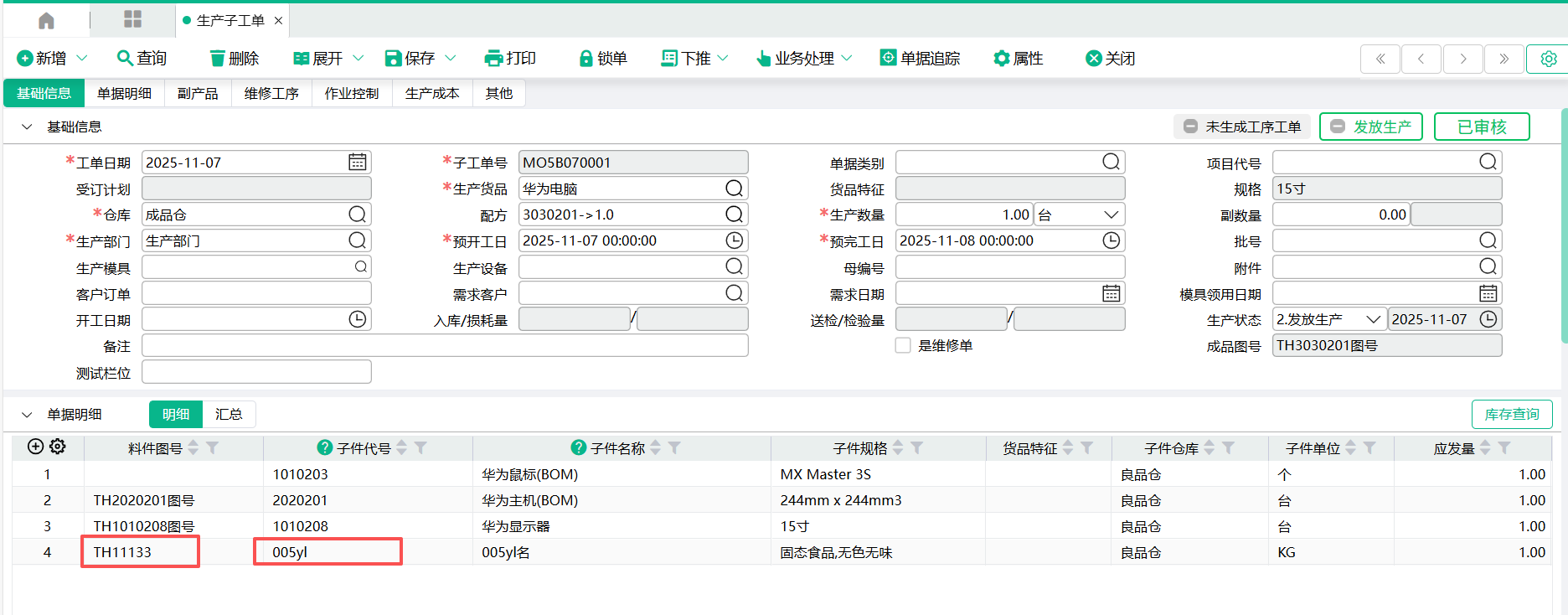Click into the Remarks input field
The height and width of the screenshot is (615, 1568).
pyautogui.click(x=444, y=345)
